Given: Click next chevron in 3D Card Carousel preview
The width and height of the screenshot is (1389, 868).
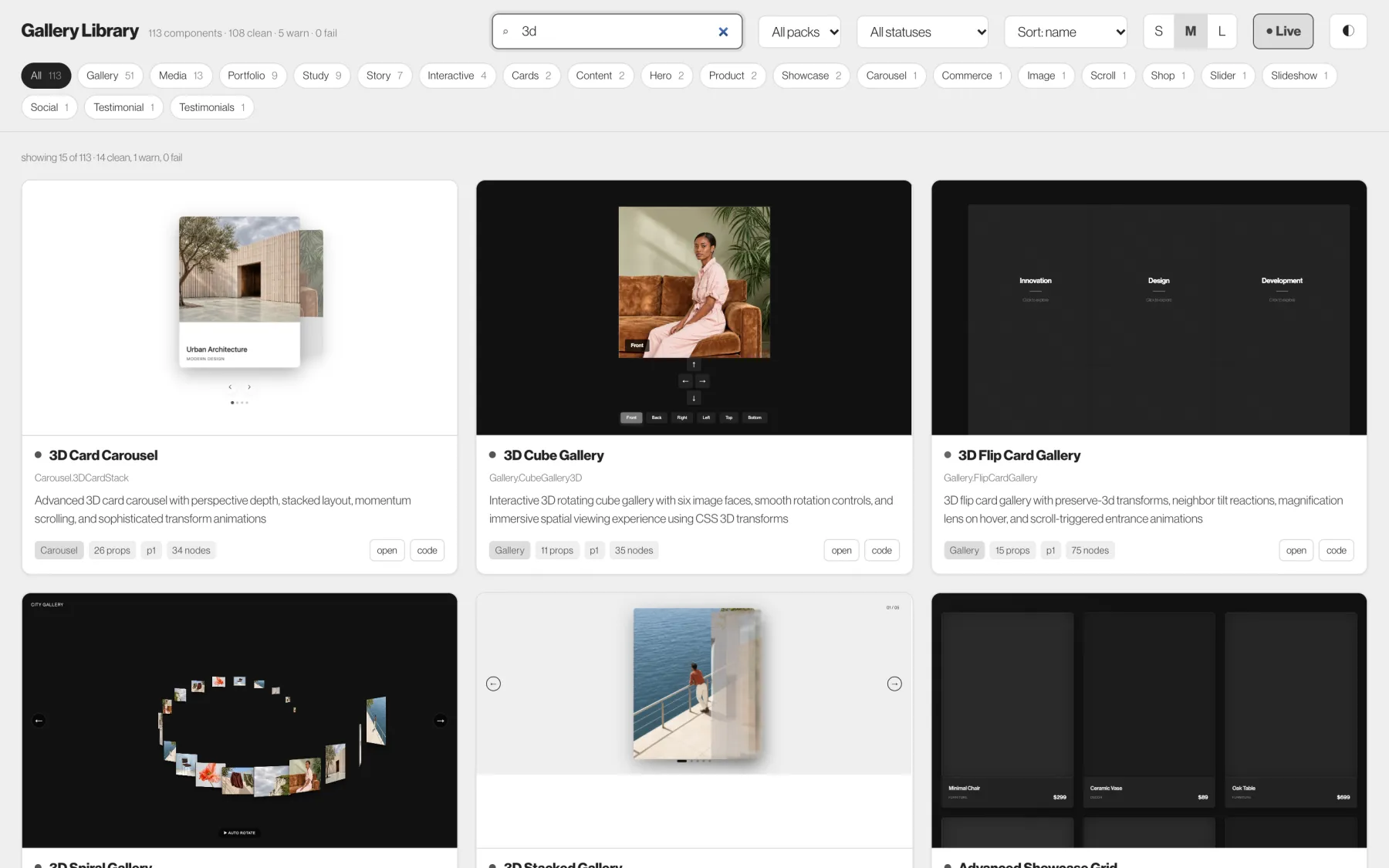Looking at the screenshot, I should 249,387.
